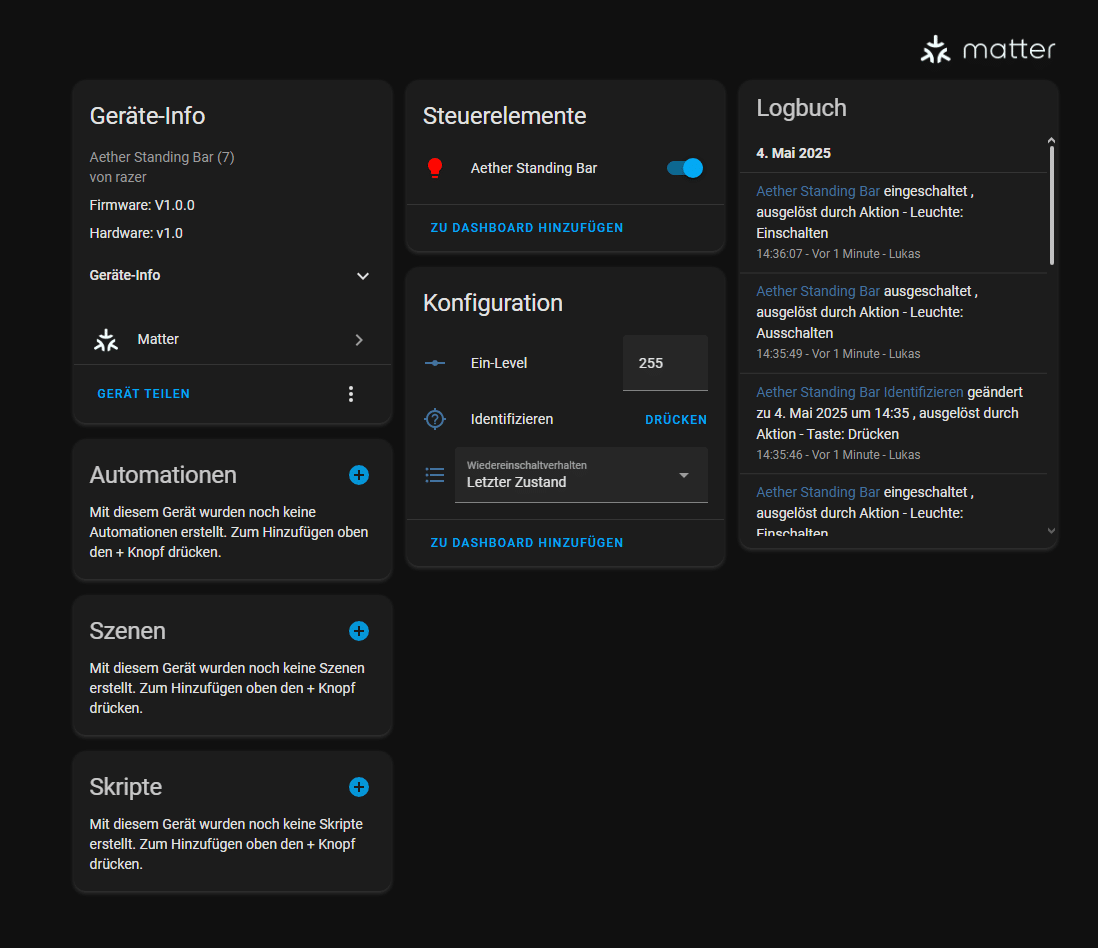This screenshot has width=1098, height=948.
Task: Open Aether Standing Bar Identifizieren log link
Action: pyautogui.click(x=859, y=392)
